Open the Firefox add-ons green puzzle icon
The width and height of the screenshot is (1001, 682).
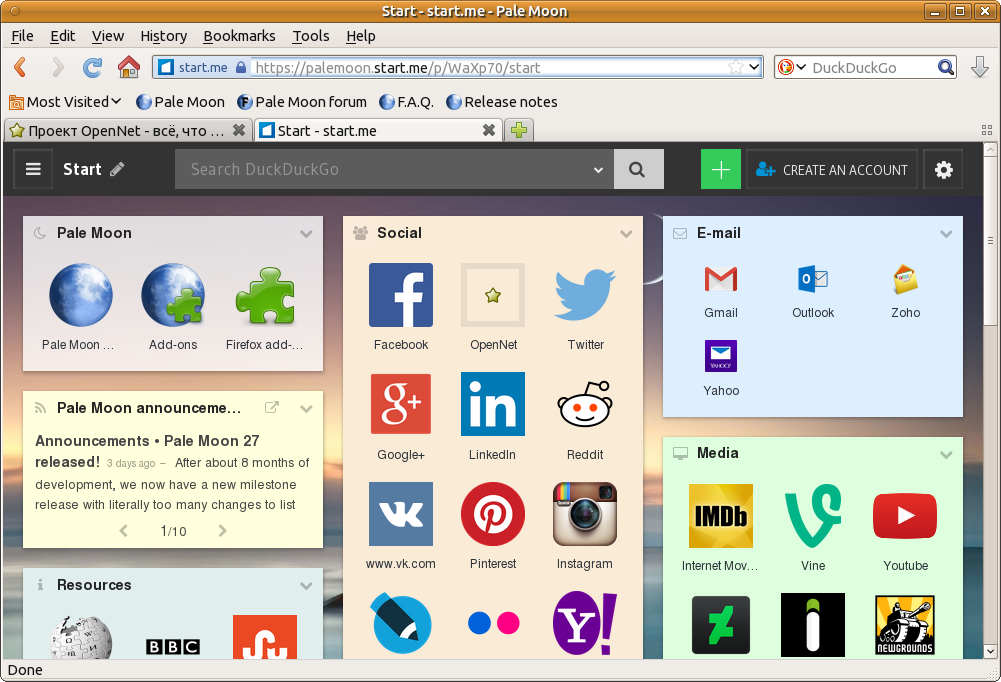266,295
